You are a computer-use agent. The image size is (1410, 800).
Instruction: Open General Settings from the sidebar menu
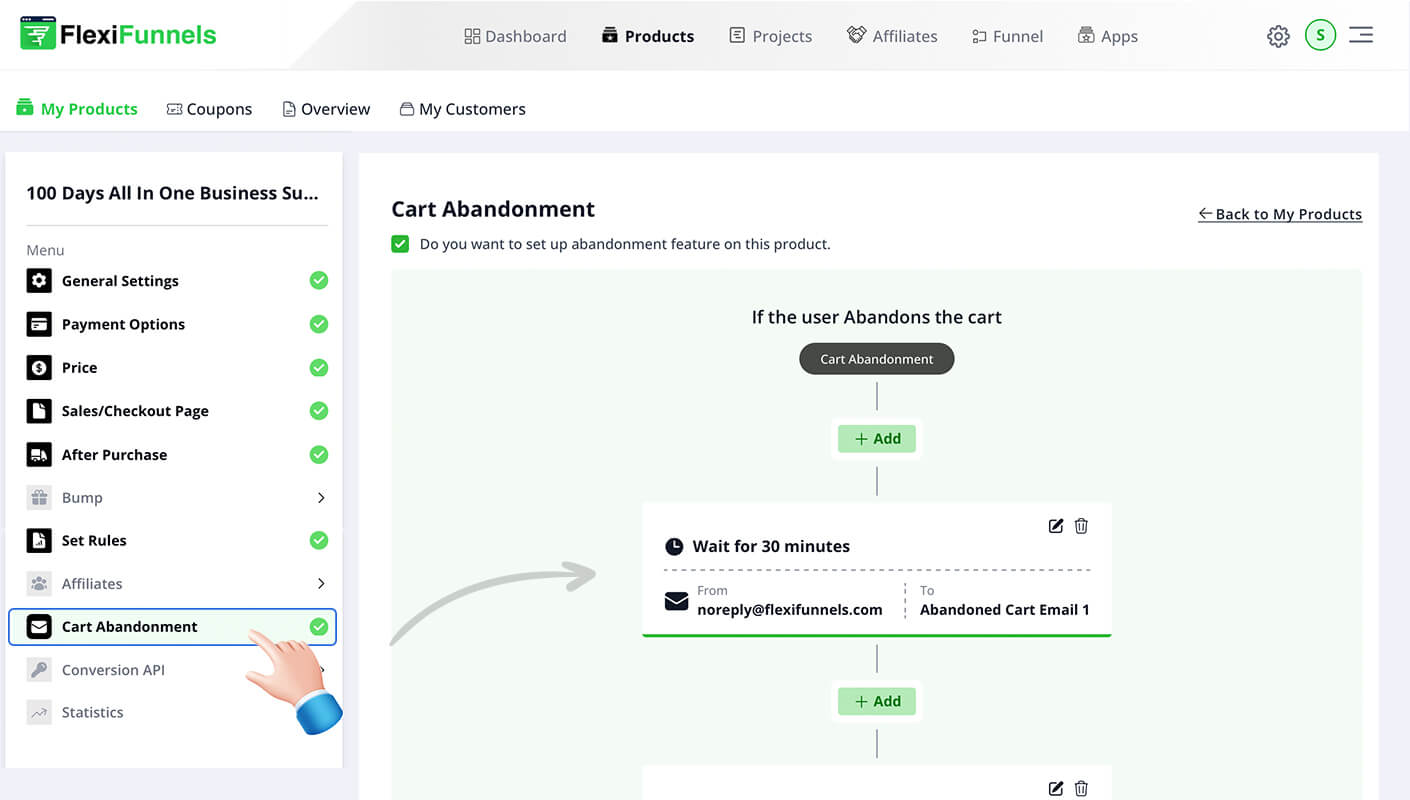pyautogui.click(x=120, y=281)
